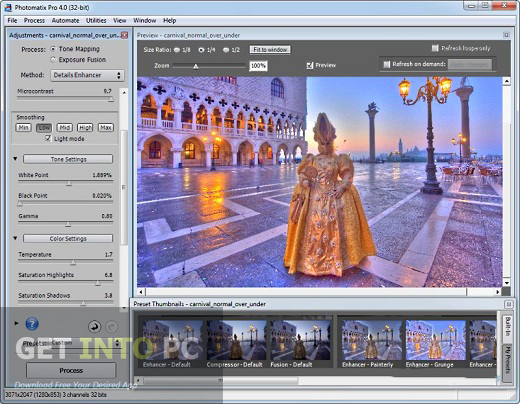Click preset thumbnails scrollbar left arrow
The image size is (520, 404).
tap(138, 380)
